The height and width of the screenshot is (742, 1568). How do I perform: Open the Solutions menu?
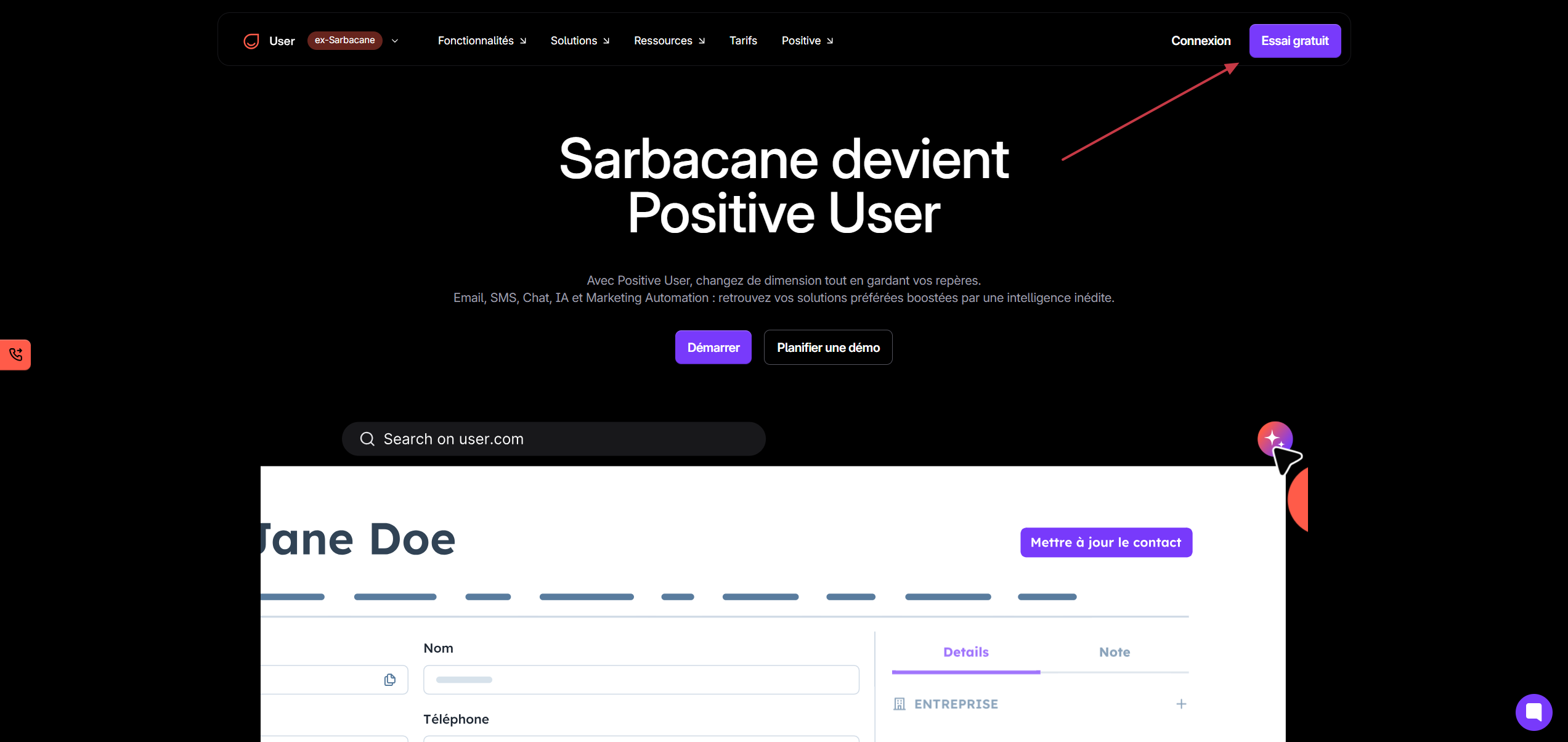[x=580, y=41]
